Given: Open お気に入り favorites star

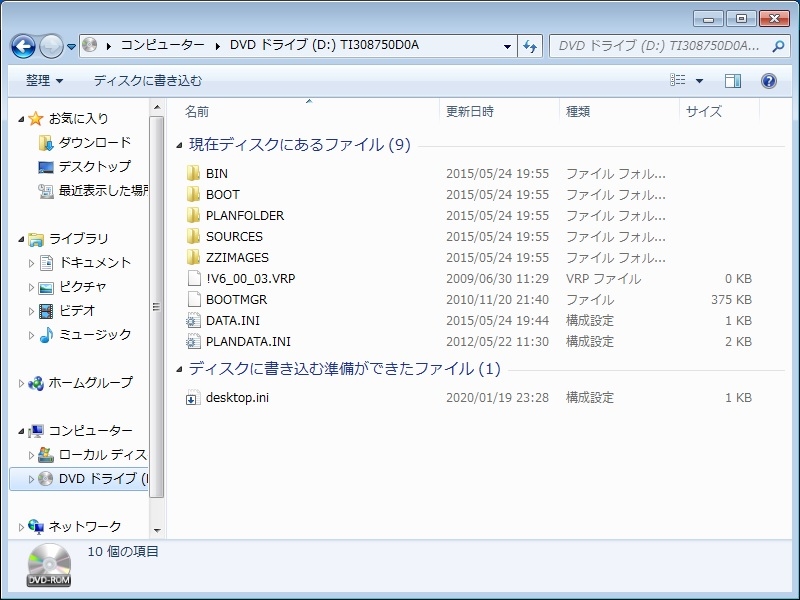Looking at the screenshot, I should pyautogui.click(x=36, y=118).
